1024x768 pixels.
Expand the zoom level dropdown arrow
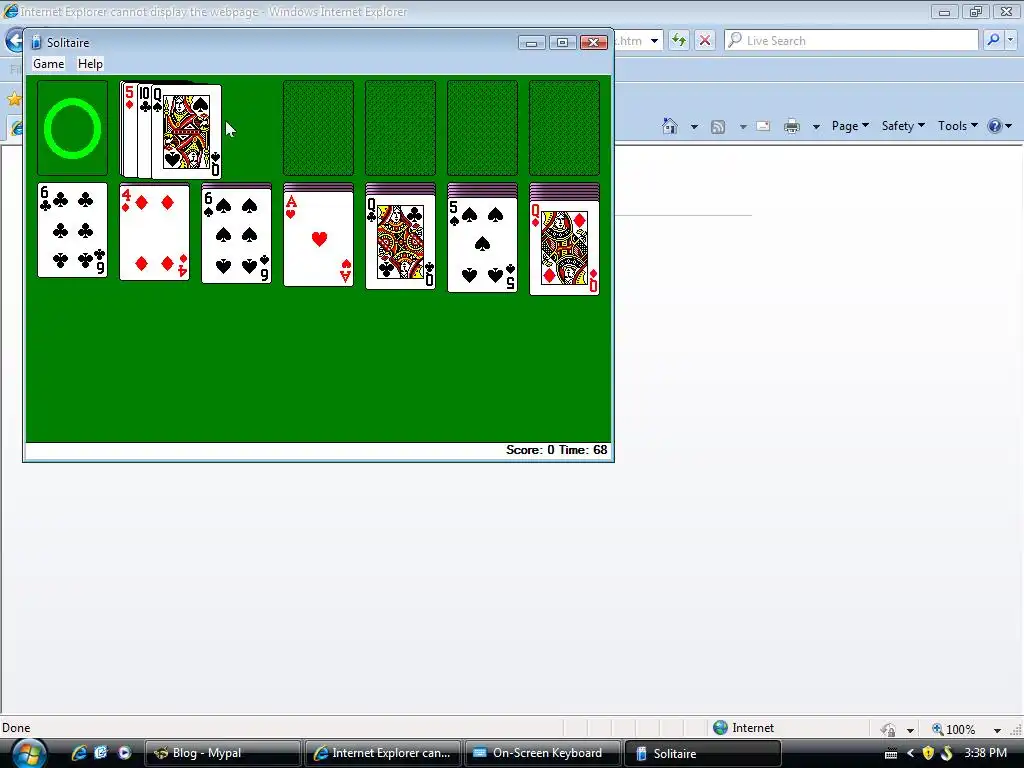(x=997, y=729)
